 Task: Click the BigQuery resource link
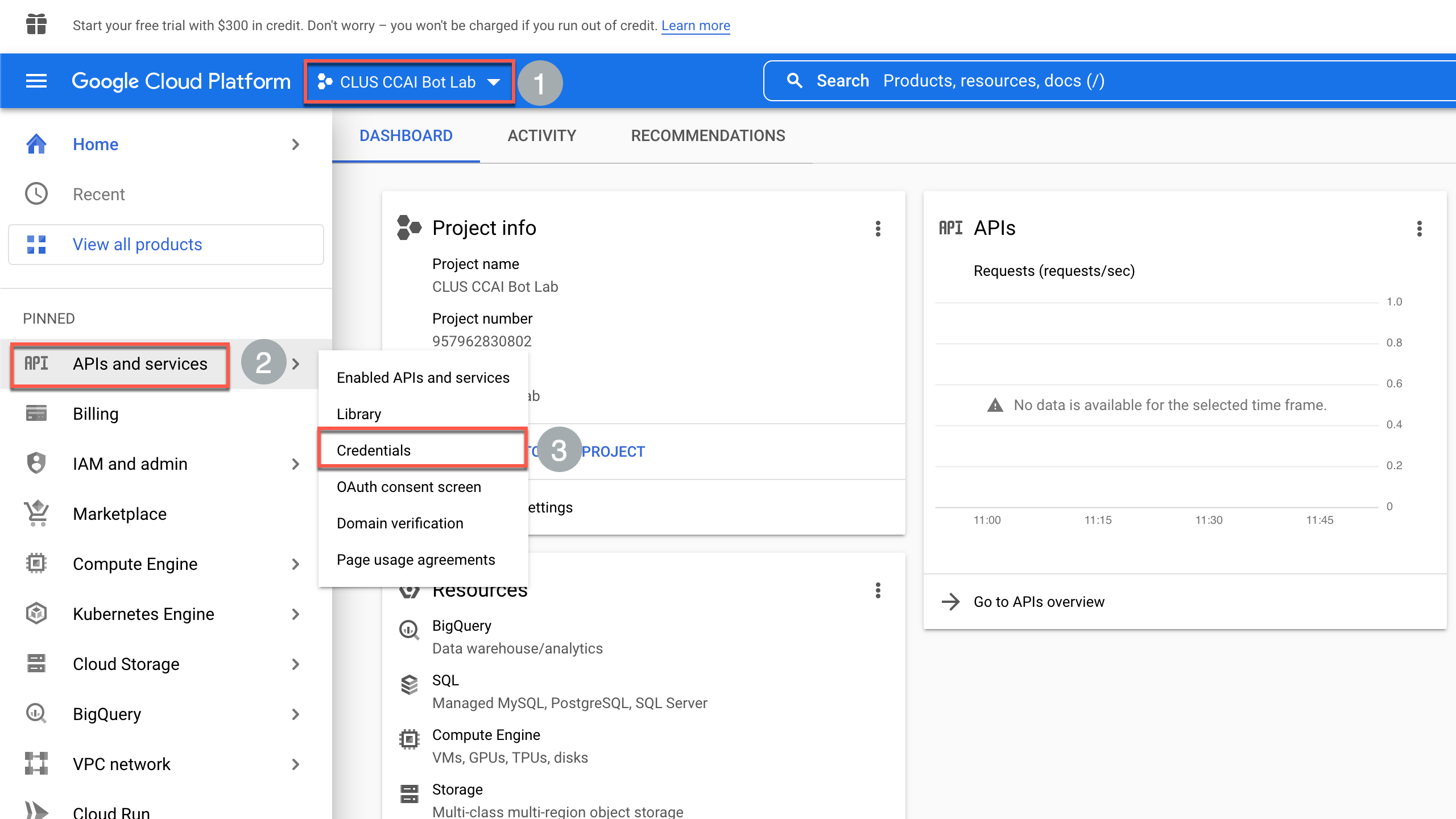tap(462, 626)
